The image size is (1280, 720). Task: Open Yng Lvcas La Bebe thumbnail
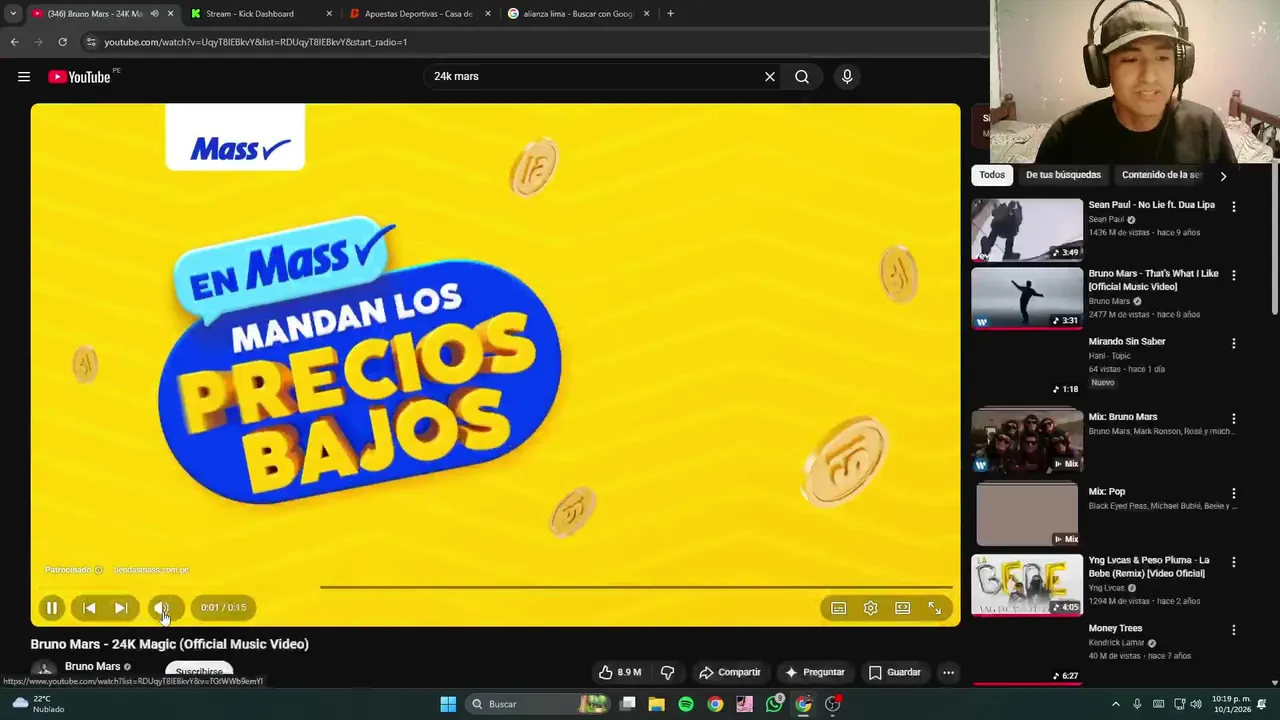[1027, 585]
